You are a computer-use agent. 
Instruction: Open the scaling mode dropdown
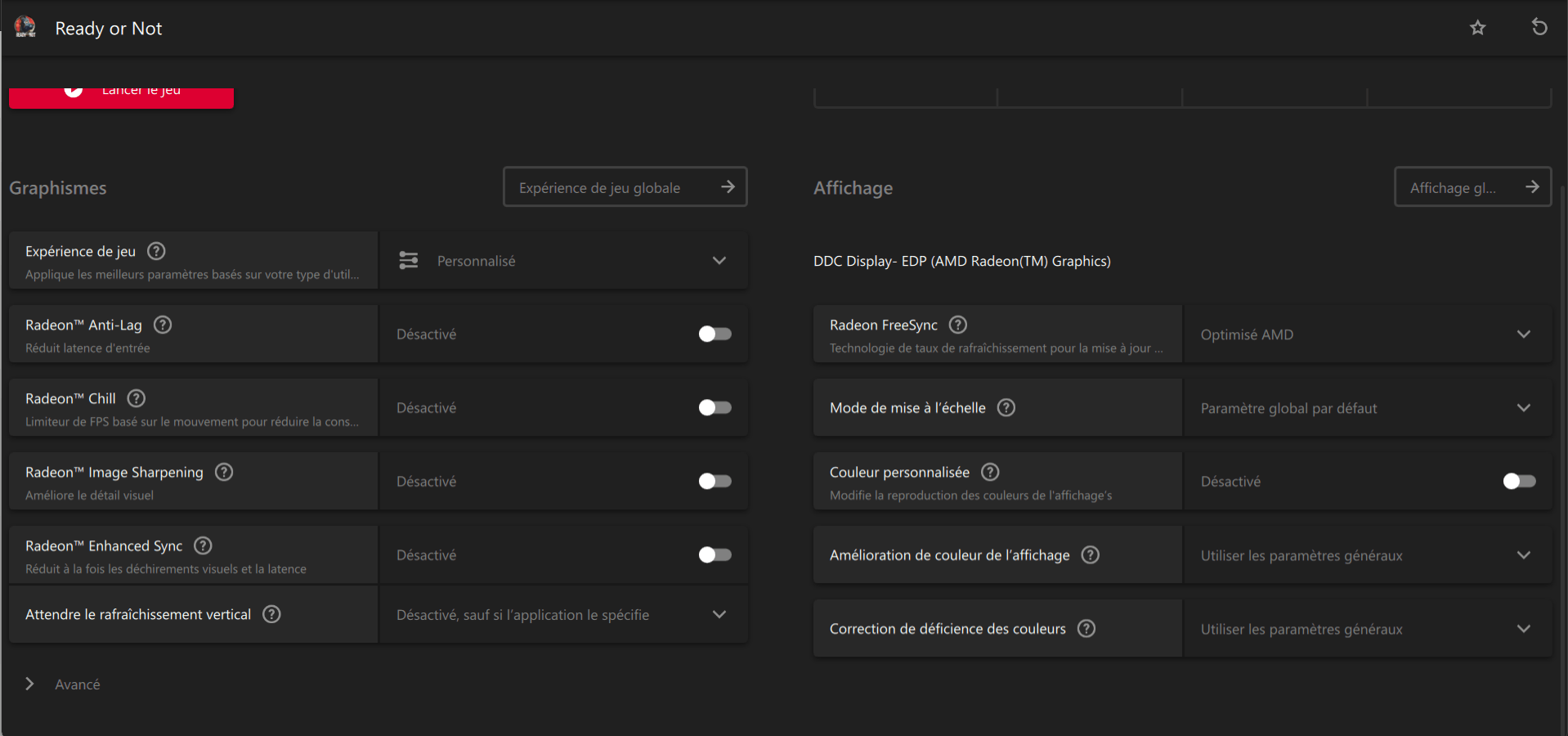point(1368,407)
